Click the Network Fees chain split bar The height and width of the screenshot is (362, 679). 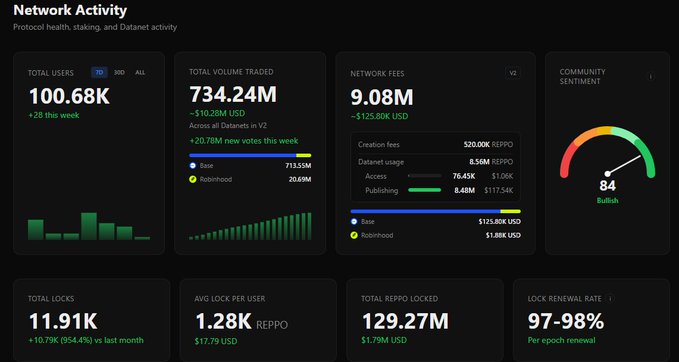click(435, 211)
